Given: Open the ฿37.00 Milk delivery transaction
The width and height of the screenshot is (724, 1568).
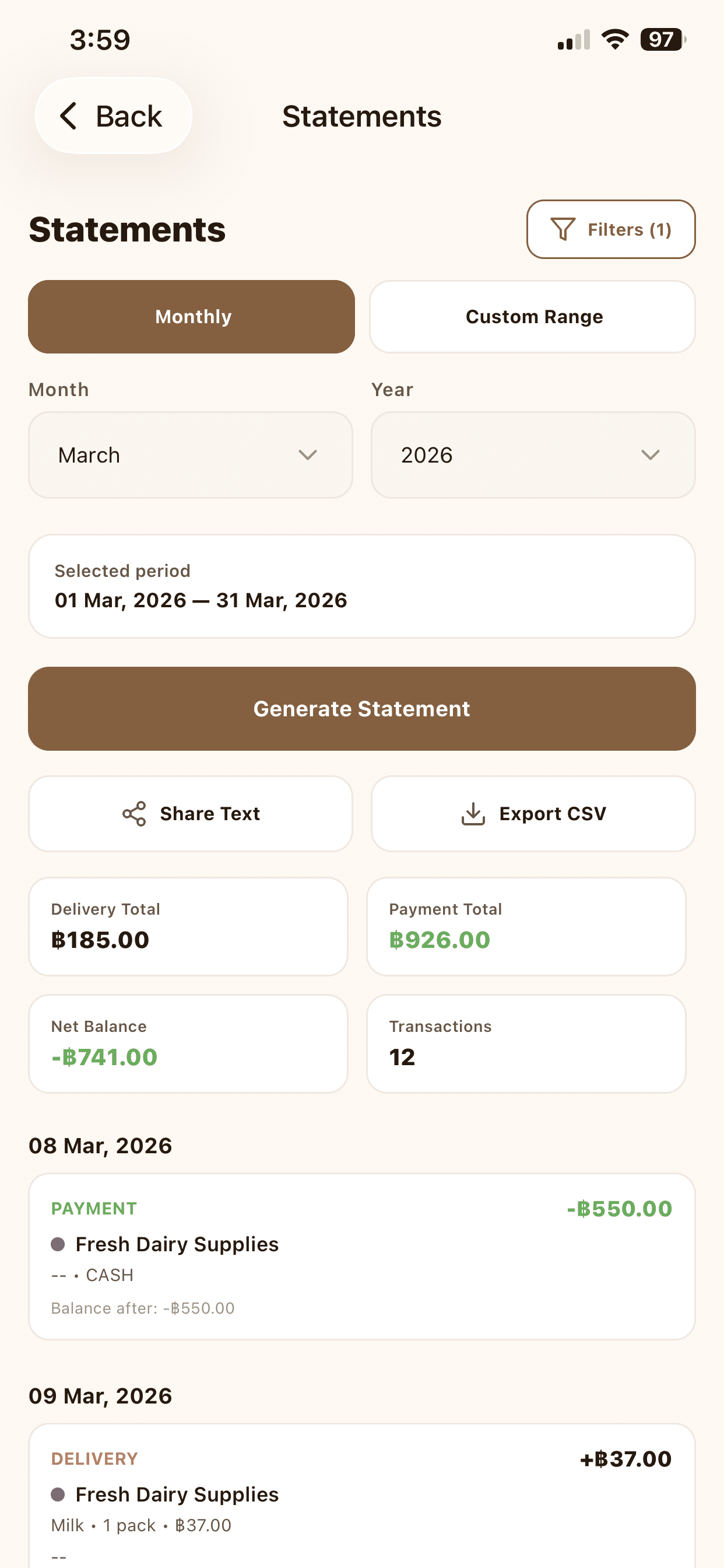Looking at the screenshot, I should (x=362, y=1497).
